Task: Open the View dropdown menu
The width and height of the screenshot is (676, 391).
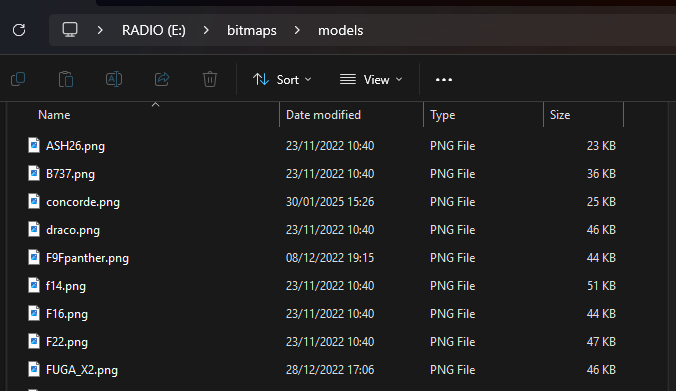Action: [x=371, y=80]
